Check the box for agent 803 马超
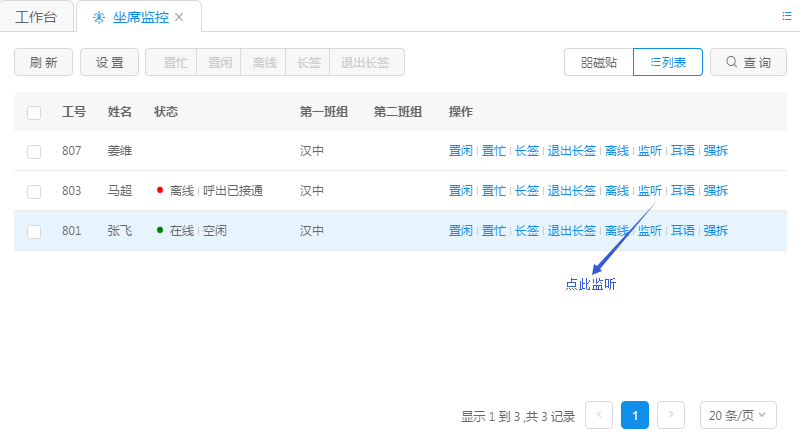The image size is (800, 435). click(x=34, y=191)
